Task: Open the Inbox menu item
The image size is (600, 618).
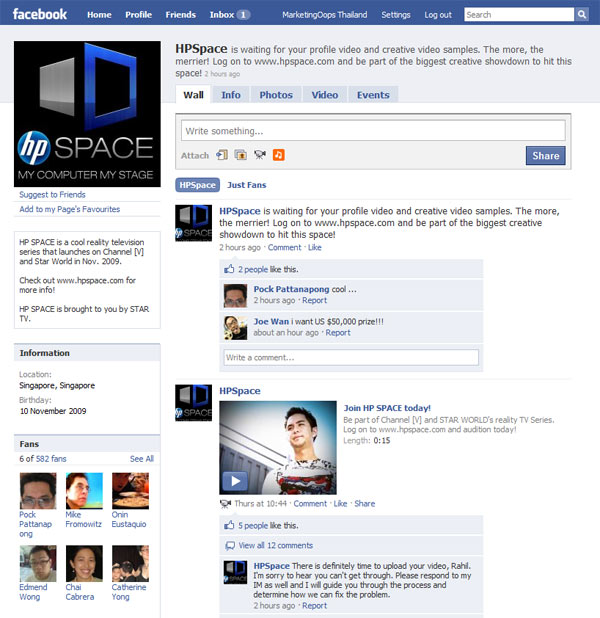Action: pyautogui.click(x=222, y=15)
